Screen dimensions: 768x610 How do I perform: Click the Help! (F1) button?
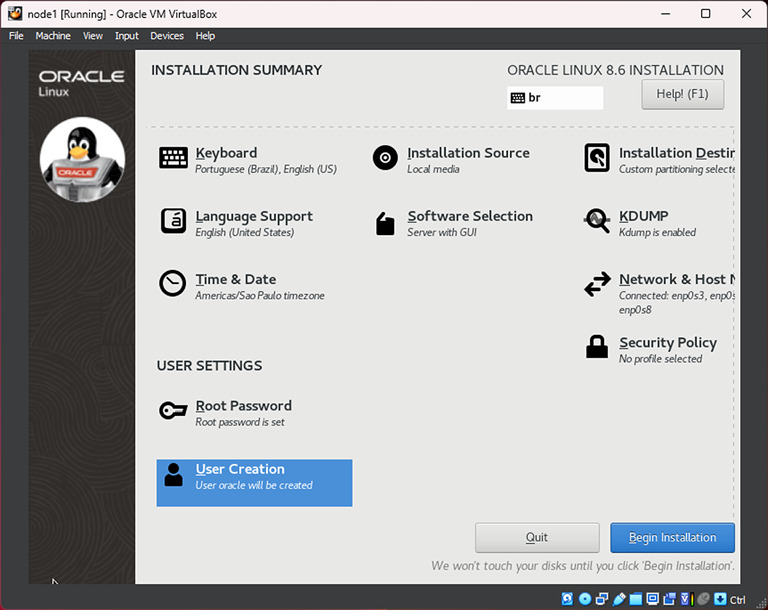pyautogui.click(x=682, y=94)
